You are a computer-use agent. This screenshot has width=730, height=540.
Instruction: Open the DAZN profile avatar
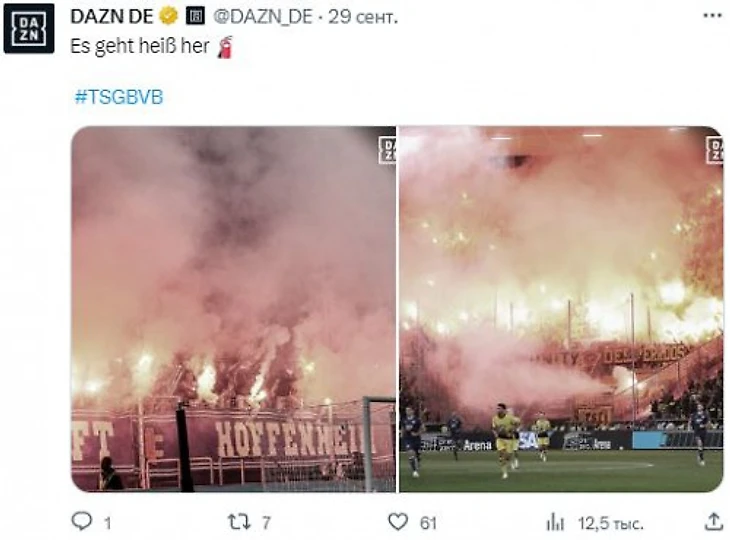pyautogui.click(x=29, y=28)
